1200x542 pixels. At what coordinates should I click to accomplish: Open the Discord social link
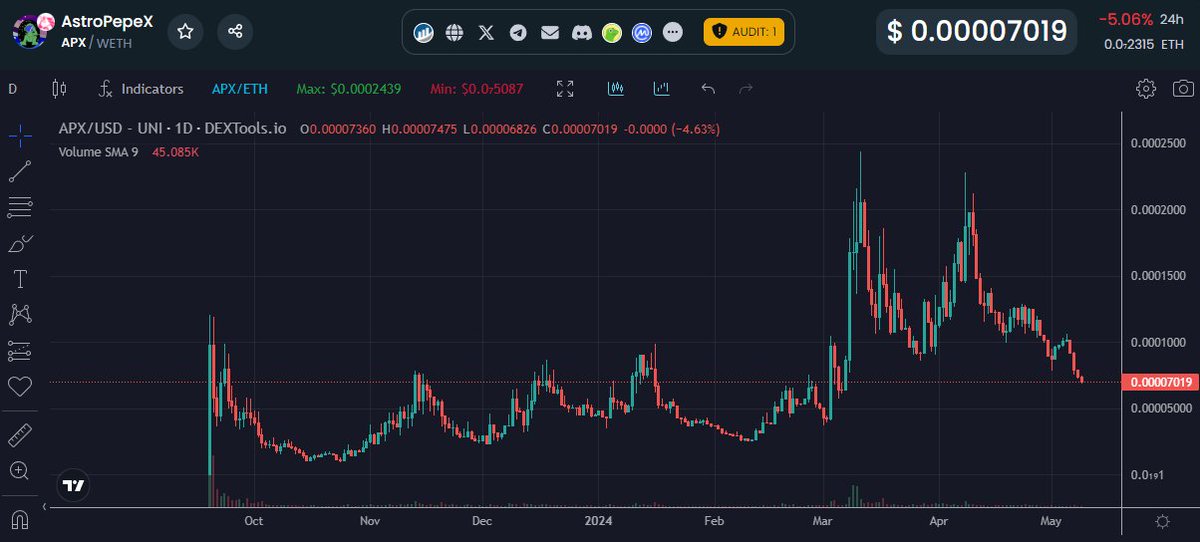pos(580,32)
